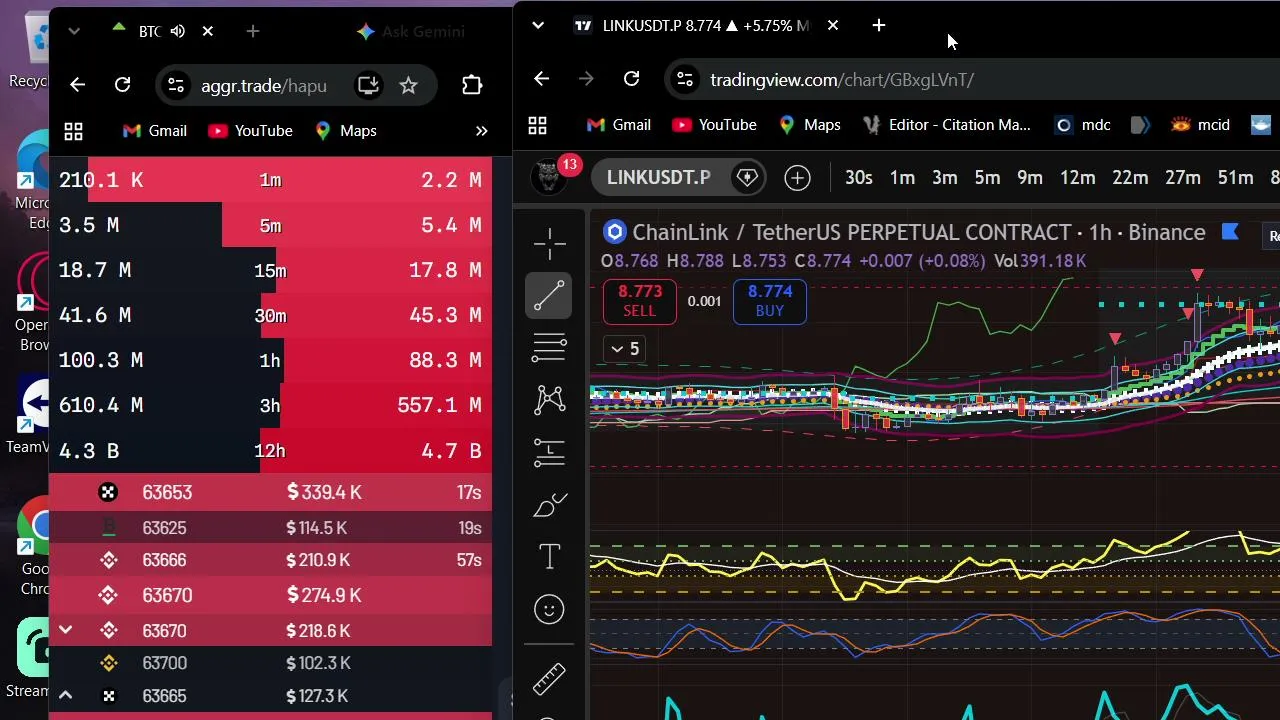Switch to the BTC aggr tab
This screenshot has height=720, width=1280.
click(149, 31)
